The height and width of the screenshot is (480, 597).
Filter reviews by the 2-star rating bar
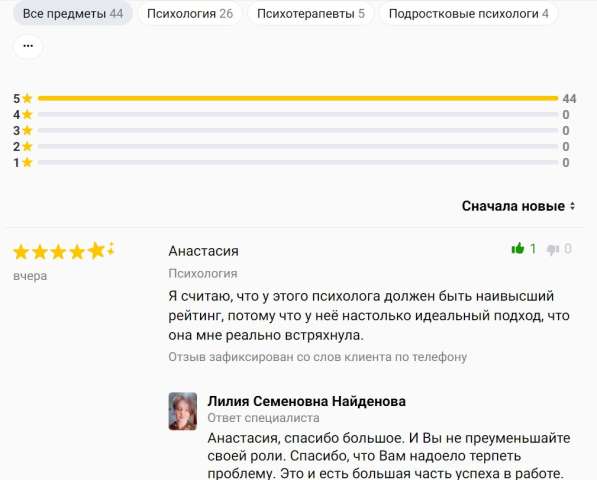298,147
